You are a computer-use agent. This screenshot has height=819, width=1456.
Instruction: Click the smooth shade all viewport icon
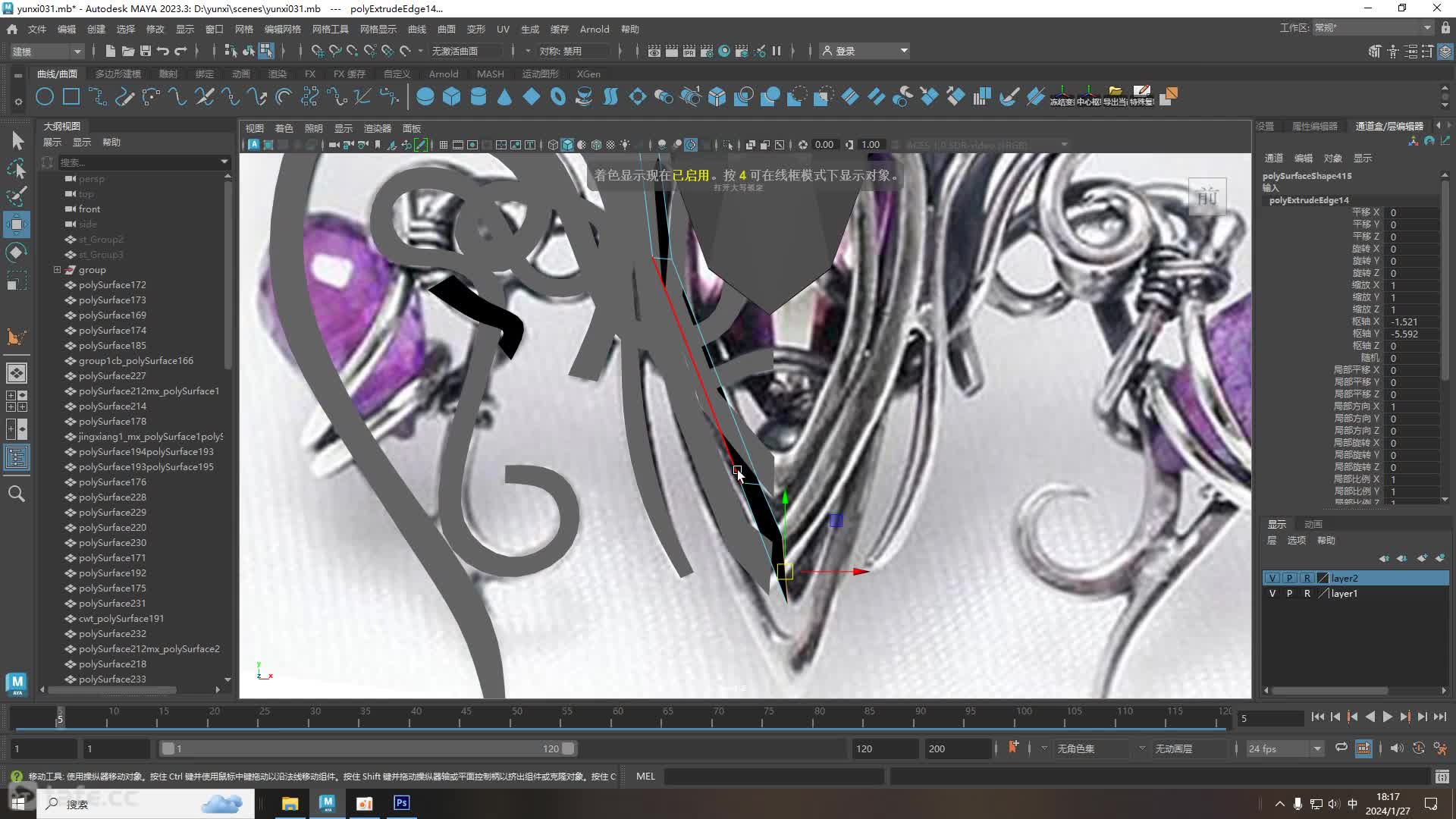pyautogui.click(x=567, y=144)
